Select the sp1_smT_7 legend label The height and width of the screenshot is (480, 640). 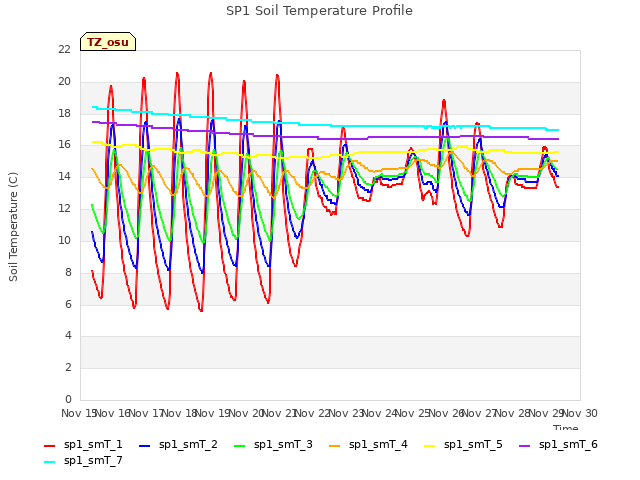coord(93,460)
